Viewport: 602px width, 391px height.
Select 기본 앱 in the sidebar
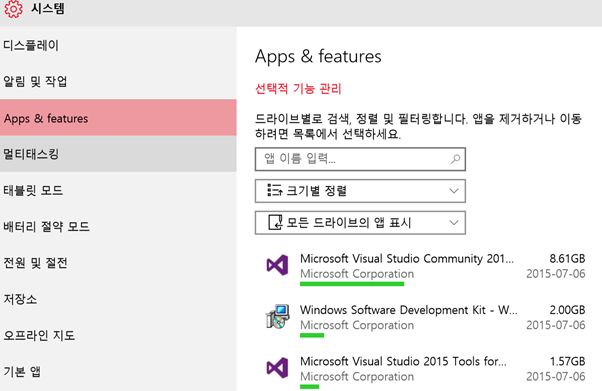click(x=118, y=371)
